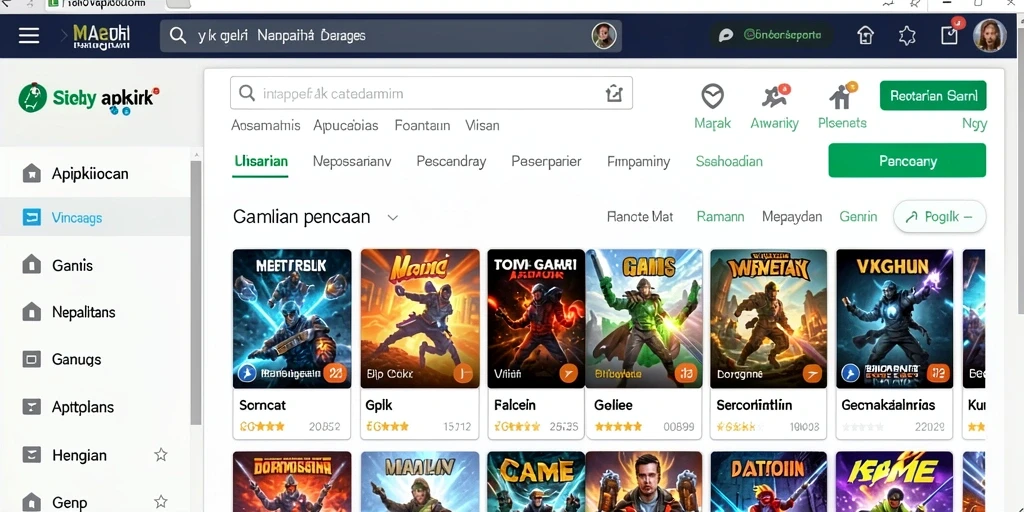Select the Mepaydan filter

792,217
